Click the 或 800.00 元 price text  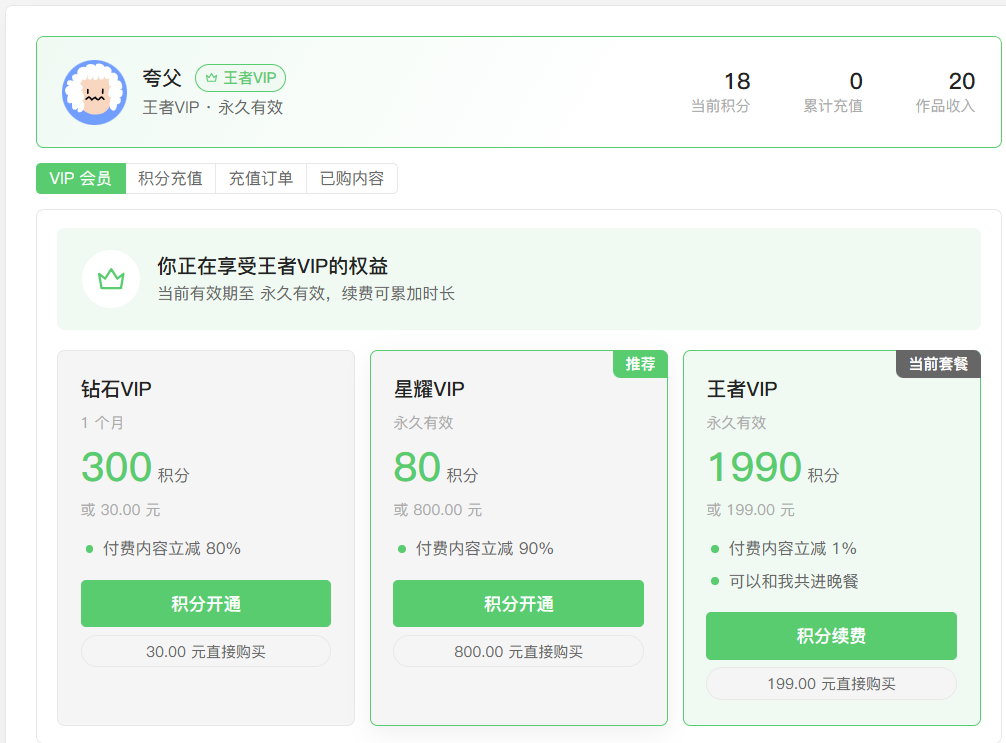pos(438,510)
